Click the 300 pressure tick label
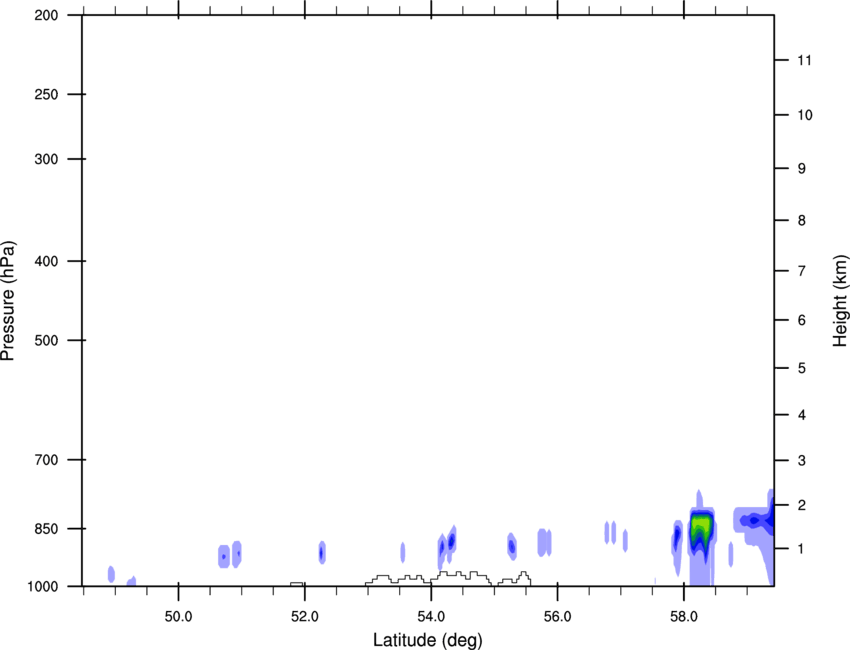 click(46, 159)
